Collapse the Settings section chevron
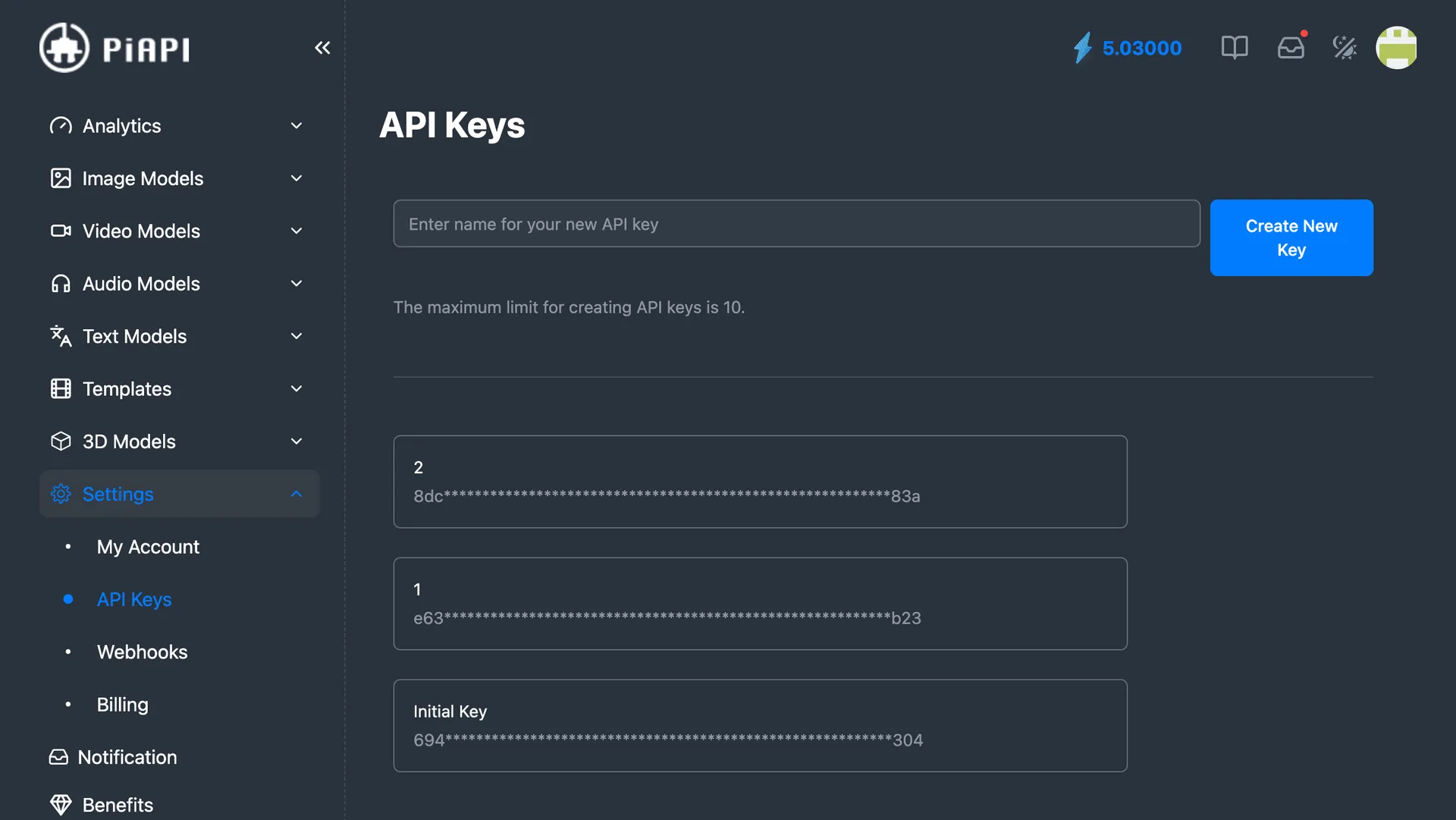 point(296,493)
